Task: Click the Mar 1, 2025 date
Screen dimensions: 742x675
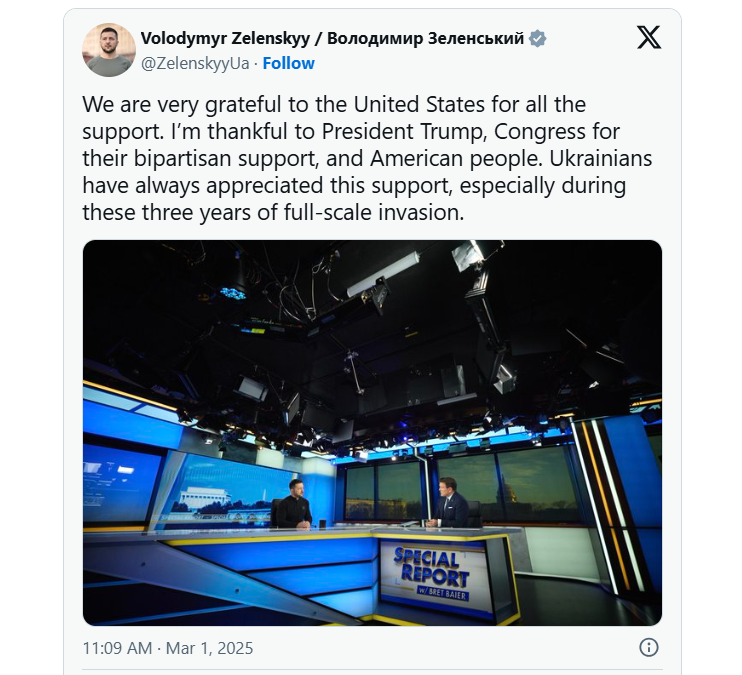Action: (x=210, y=648)
